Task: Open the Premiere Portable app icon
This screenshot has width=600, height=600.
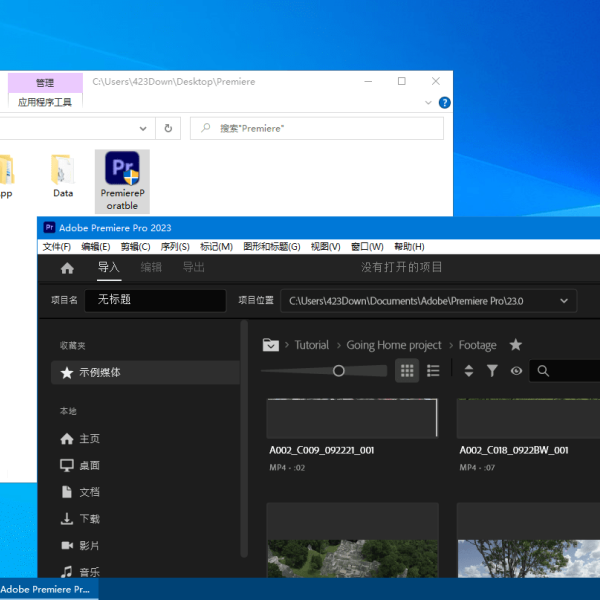Action: point(122,181)
